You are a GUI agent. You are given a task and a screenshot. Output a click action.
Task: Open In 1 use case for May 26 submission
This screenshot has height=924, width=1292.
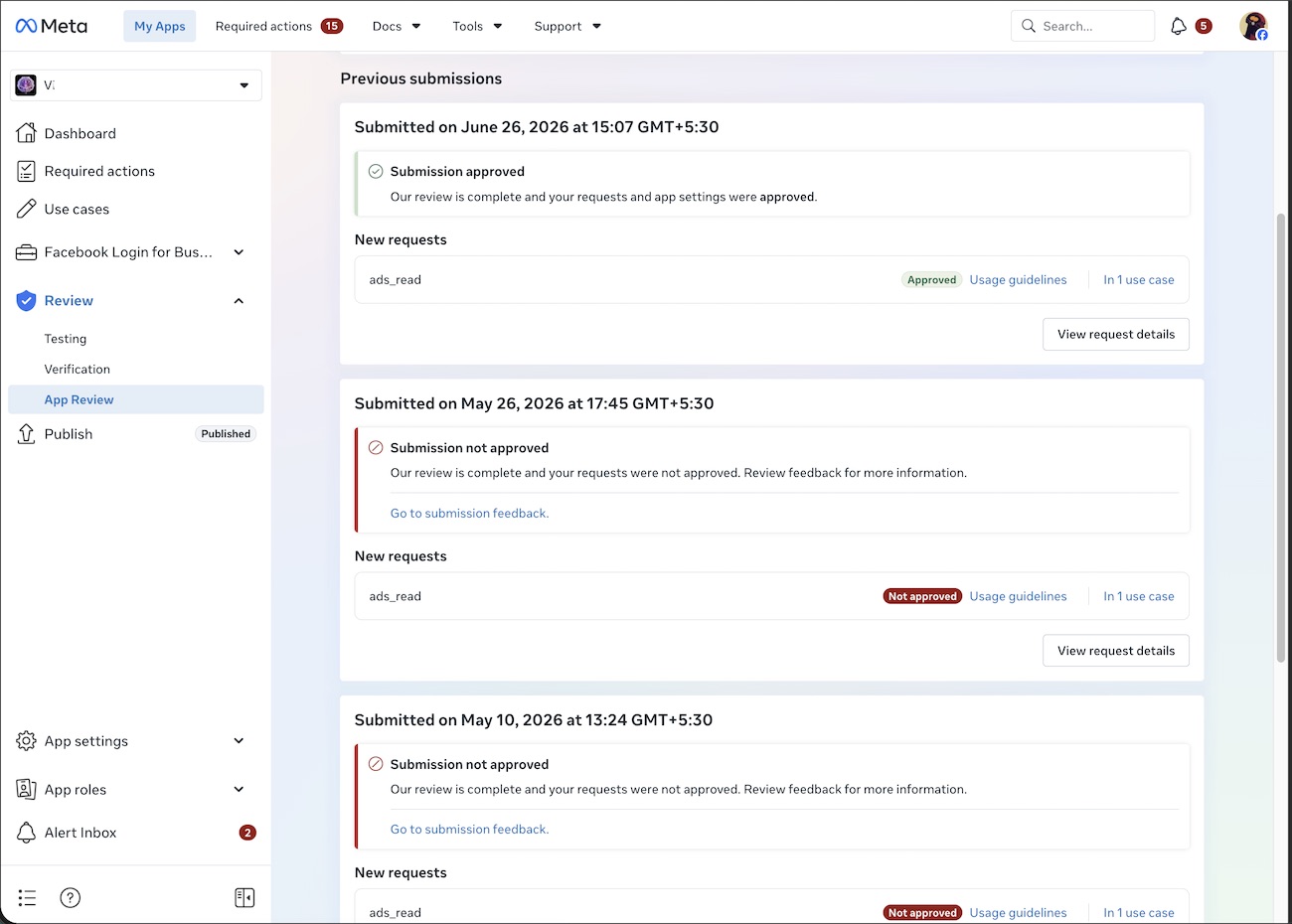click(x=1139, y=596)
